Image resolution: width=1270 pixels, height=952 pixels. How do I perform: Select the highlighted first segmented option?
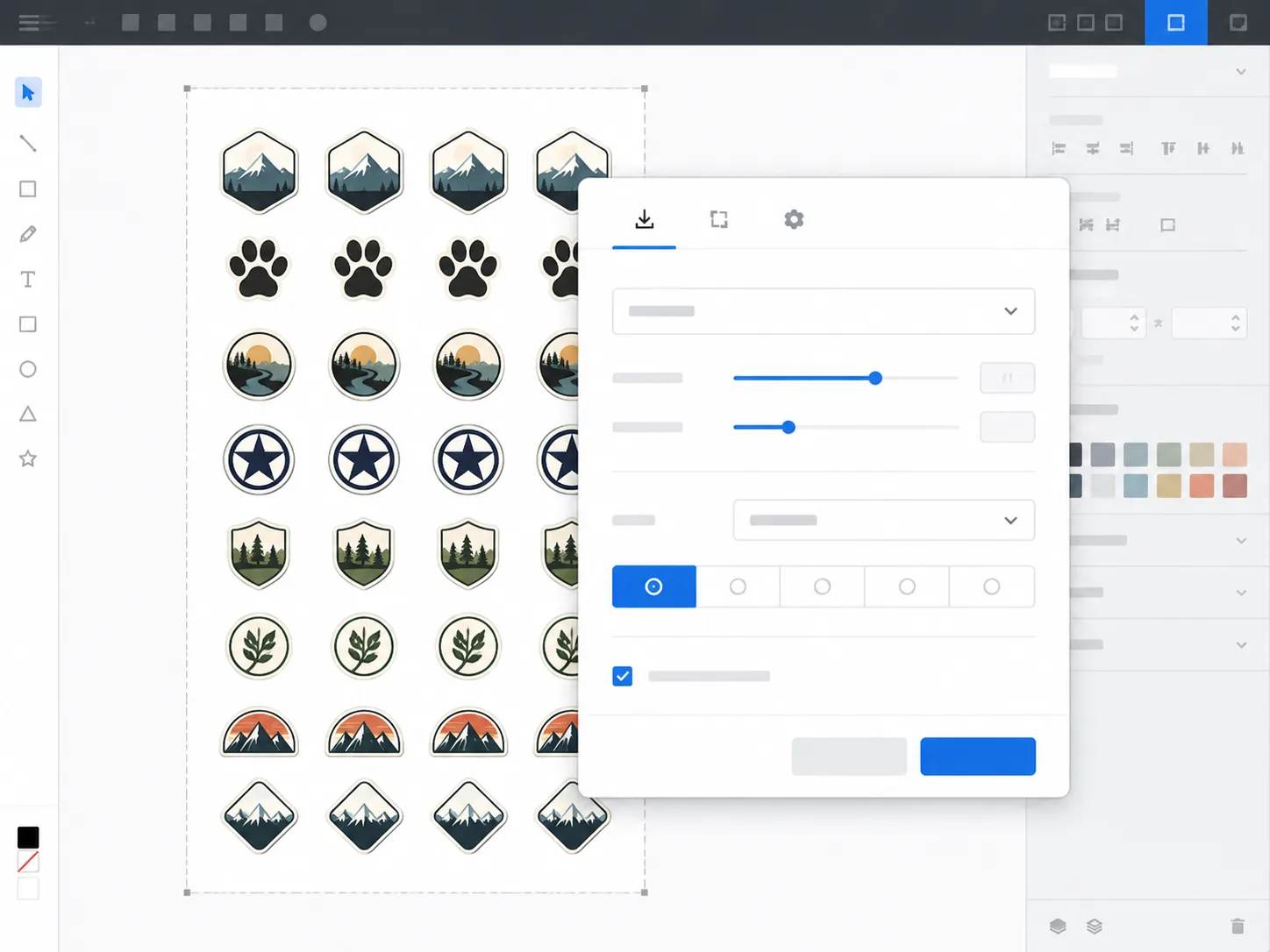click(x=654, y=586)
